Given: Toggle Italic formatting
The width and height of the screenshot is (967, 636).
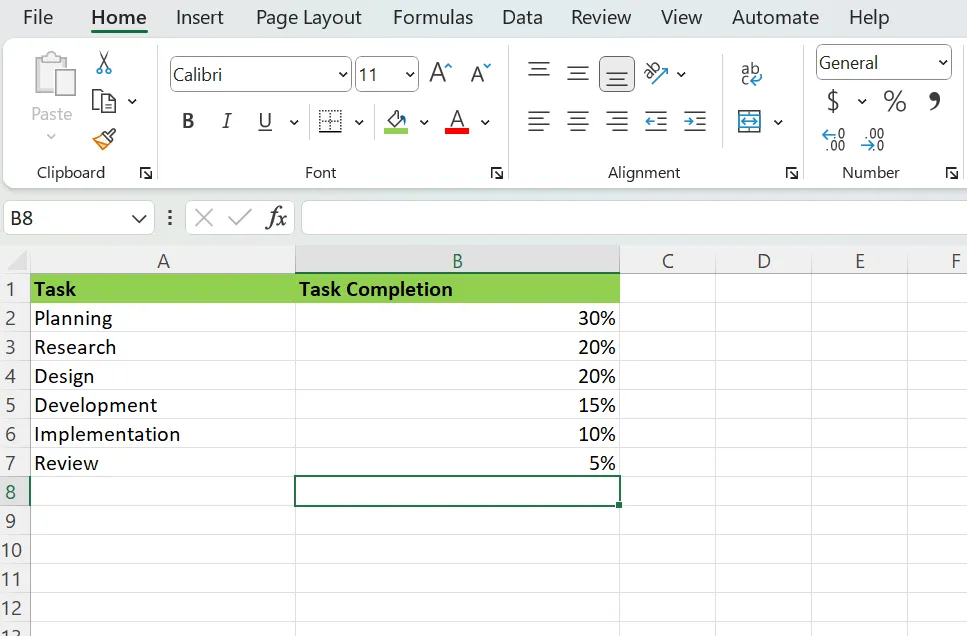Looking at the screenshot, I should click(x=226, y=121).
